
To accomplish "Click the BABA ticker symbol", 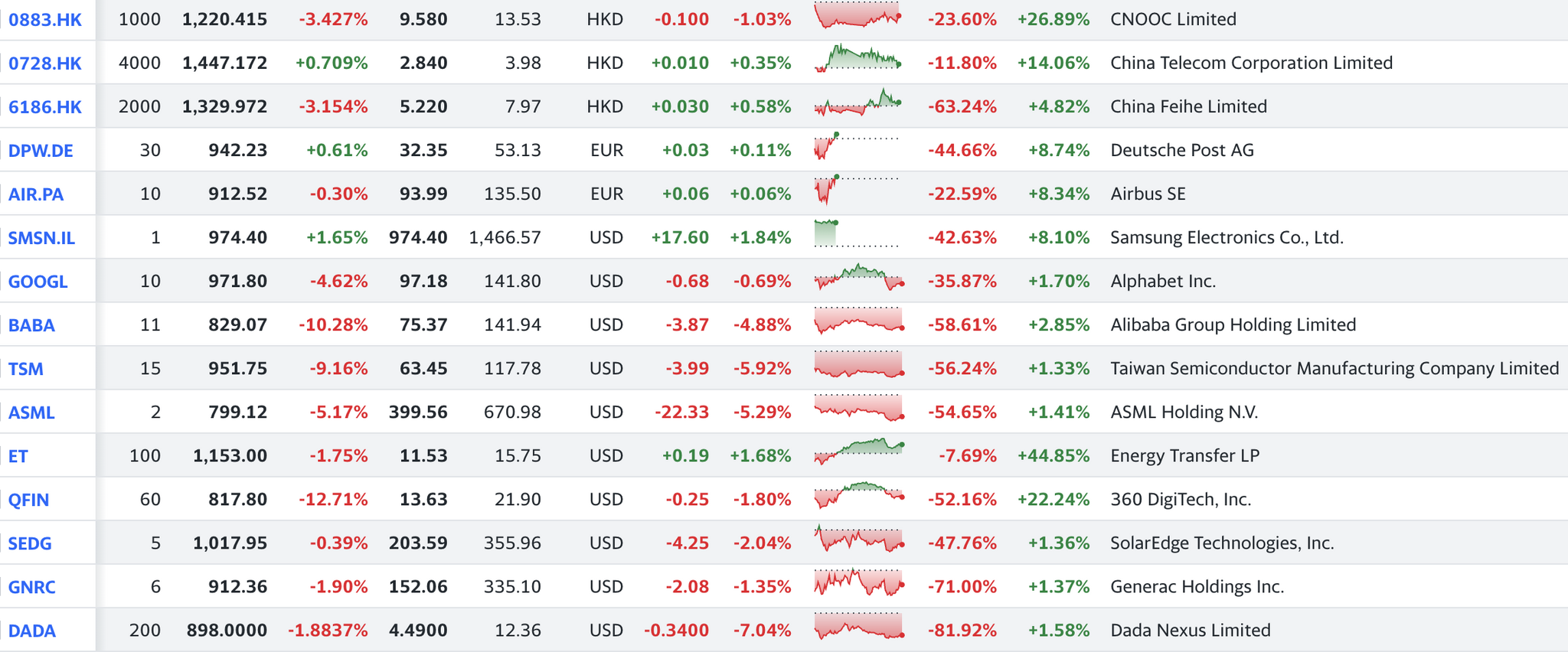I will click(x=31, y=325).
